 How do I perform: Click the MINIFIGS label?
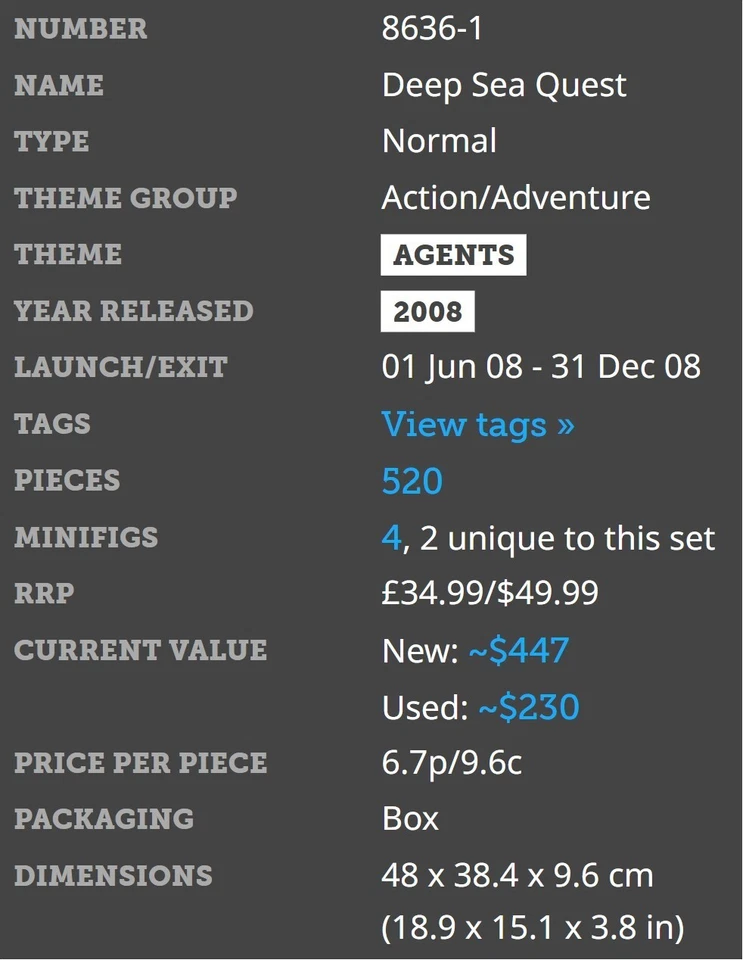coord(86,538)
